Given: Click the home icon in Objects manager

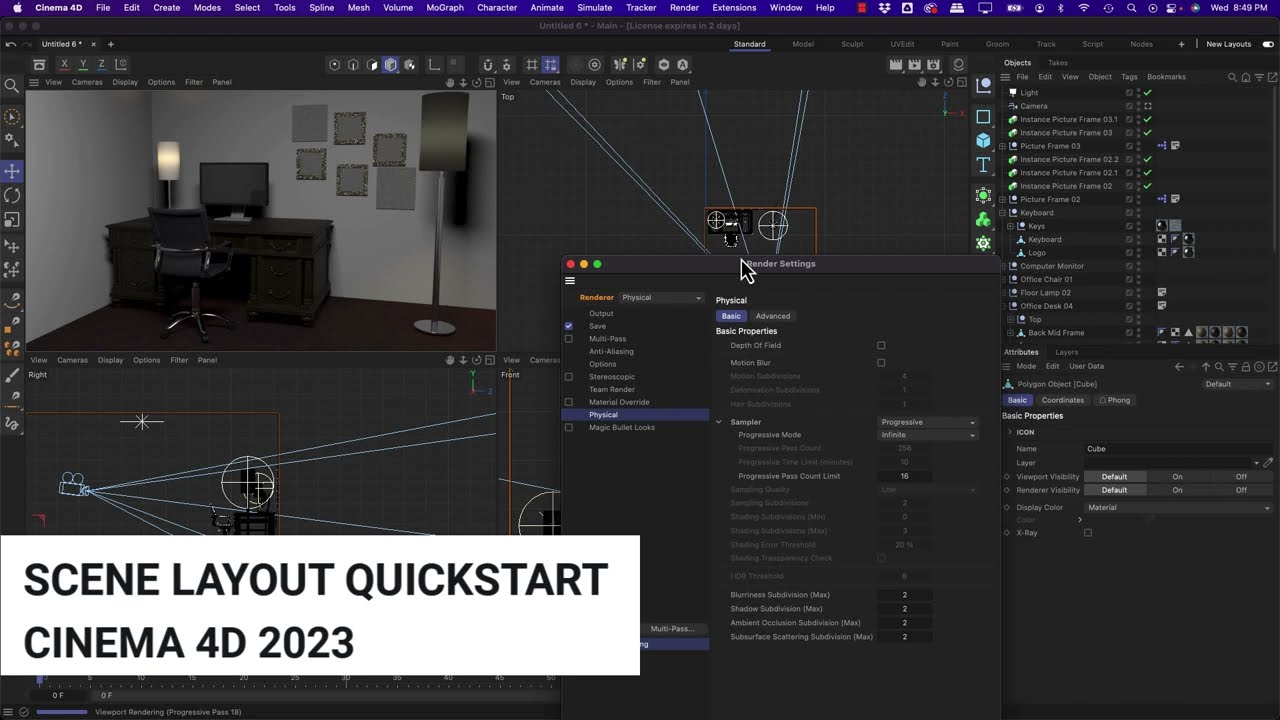Looking at the screenshot, I should 1246,77.
